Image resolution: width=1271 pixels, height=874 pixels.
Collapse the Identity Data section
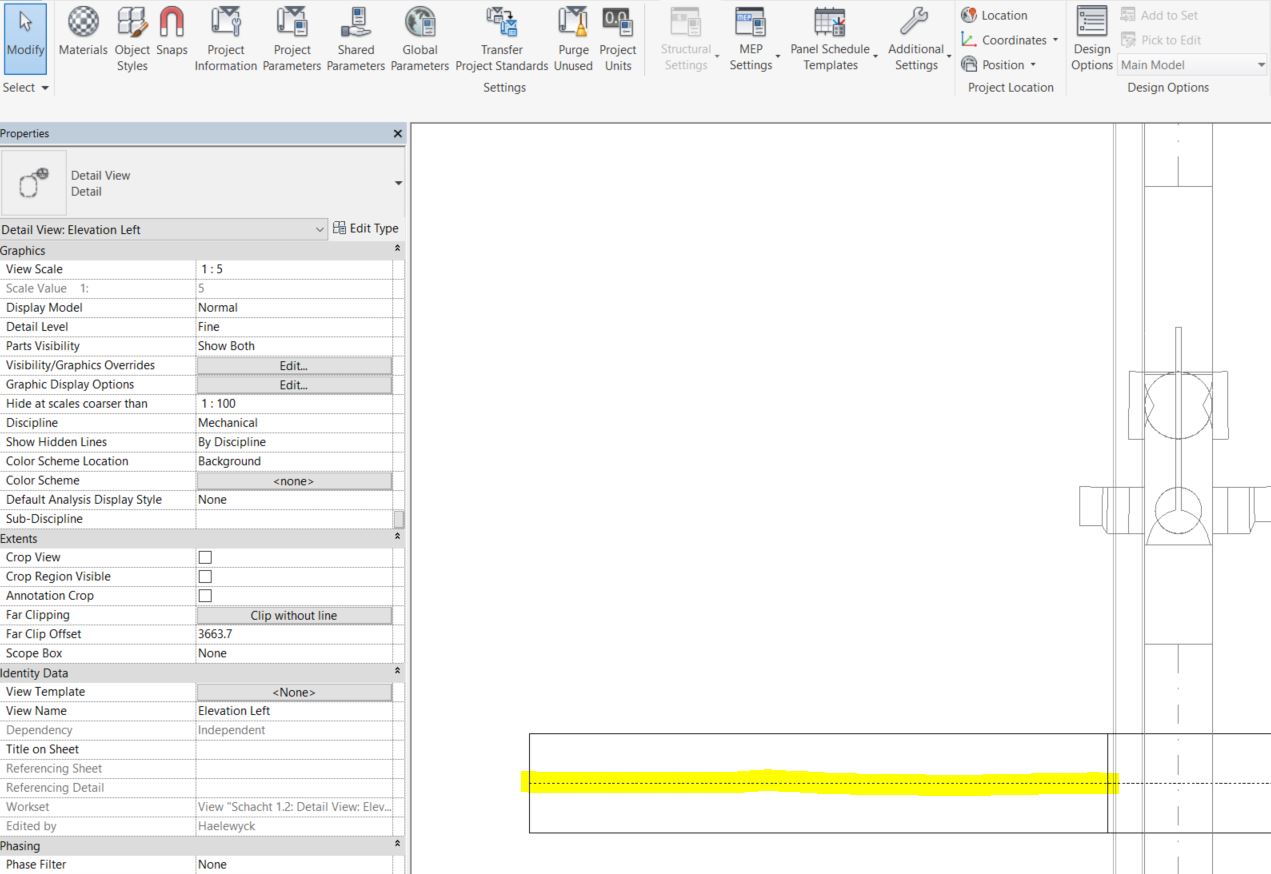click(x=399, y=673)
